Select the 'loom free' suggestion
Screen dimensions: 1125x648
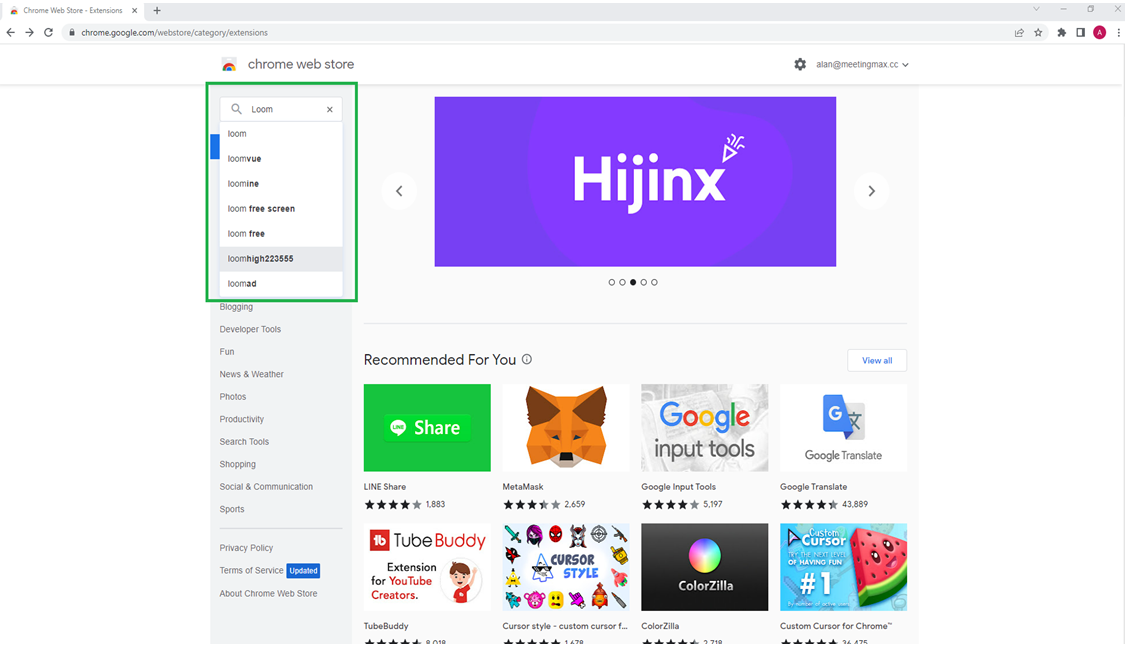[281, 234]
